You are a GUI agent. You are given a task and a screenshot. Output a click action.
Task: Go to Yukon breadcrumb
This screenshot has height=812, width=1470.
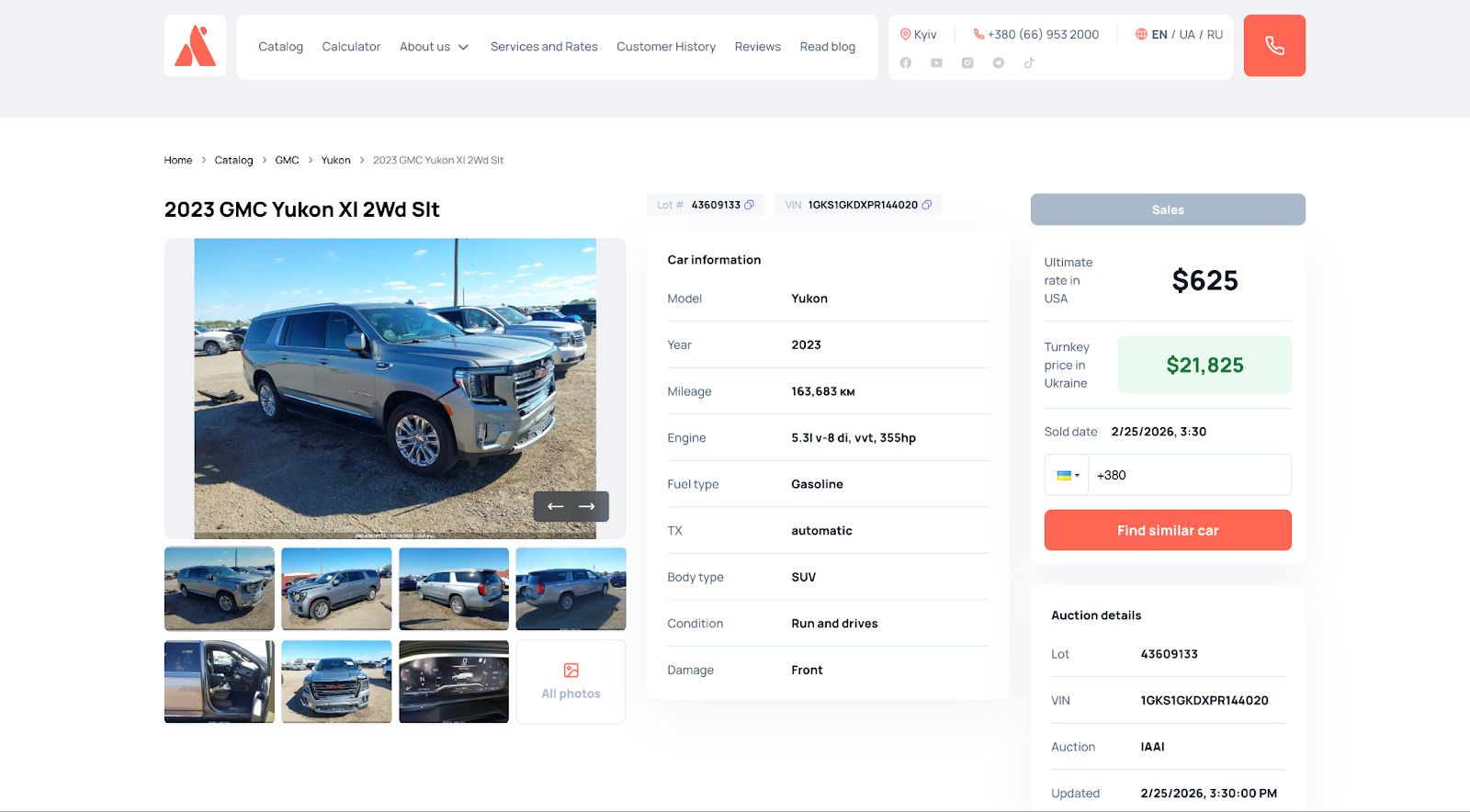(335, 160)
